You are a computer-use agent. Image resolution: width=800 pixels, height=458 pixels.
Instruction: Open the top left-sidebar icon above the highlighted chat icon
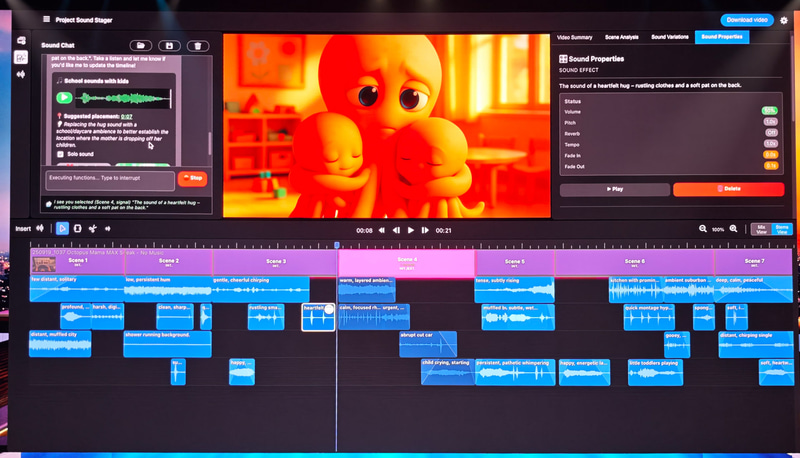click(x=21, y=40)
